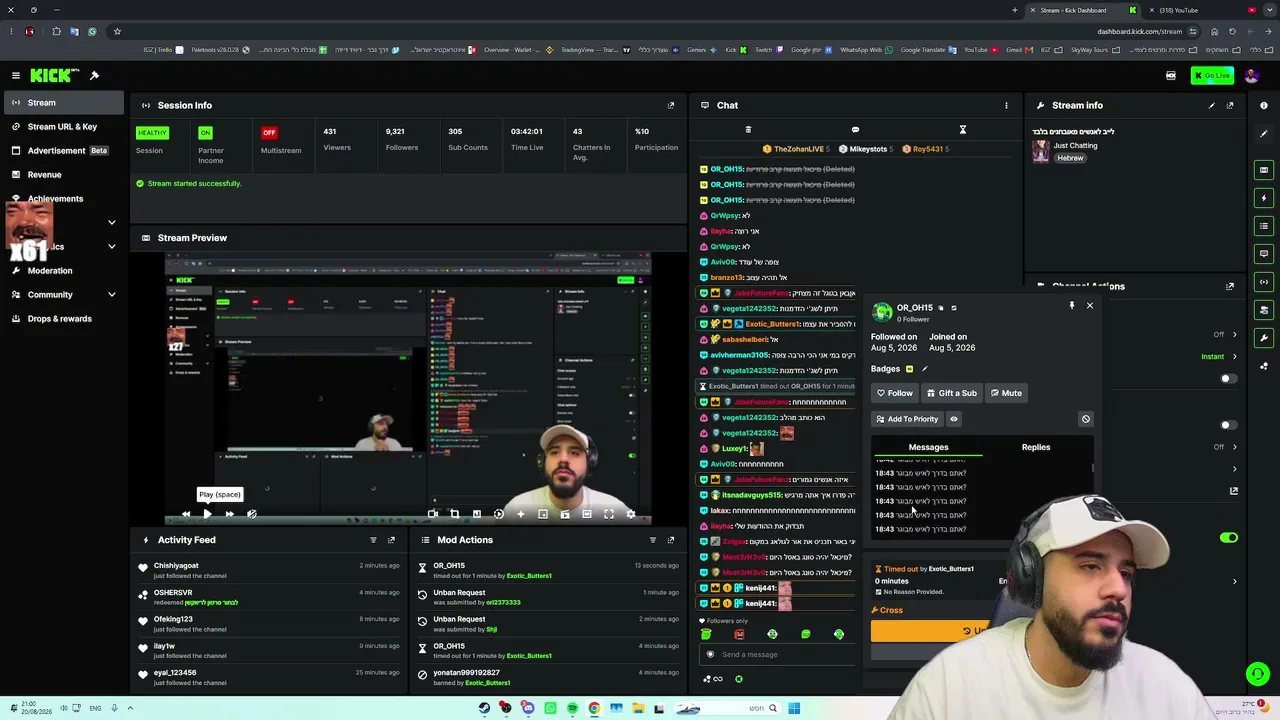Click Add To Priority button
1280x720 pixels.
point(907,419)
